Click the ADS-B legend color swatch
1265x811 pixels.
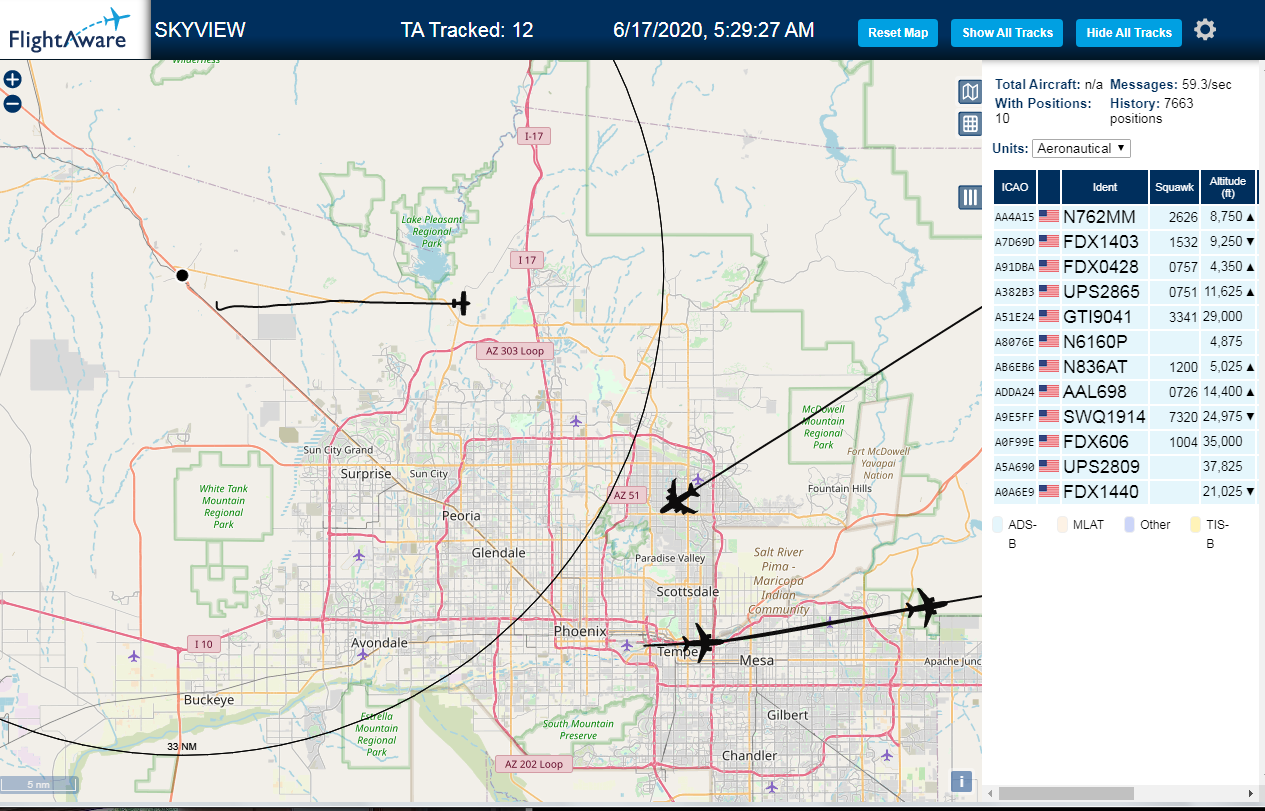(999, 524)
